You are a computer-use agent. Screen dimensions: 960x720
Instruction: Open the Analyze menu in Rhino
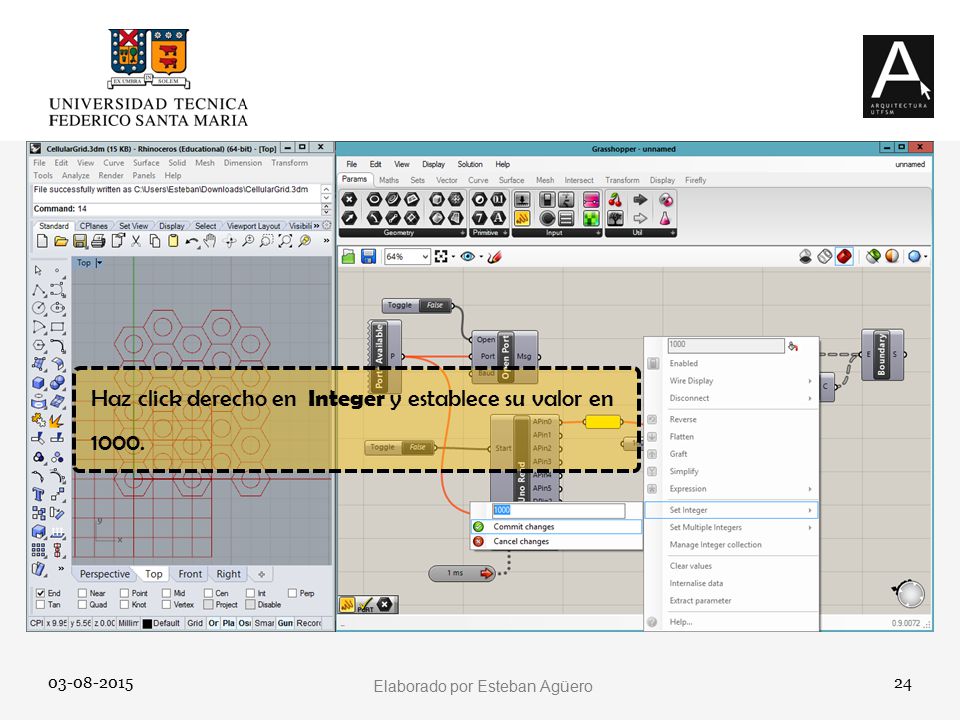coord(75,175)
